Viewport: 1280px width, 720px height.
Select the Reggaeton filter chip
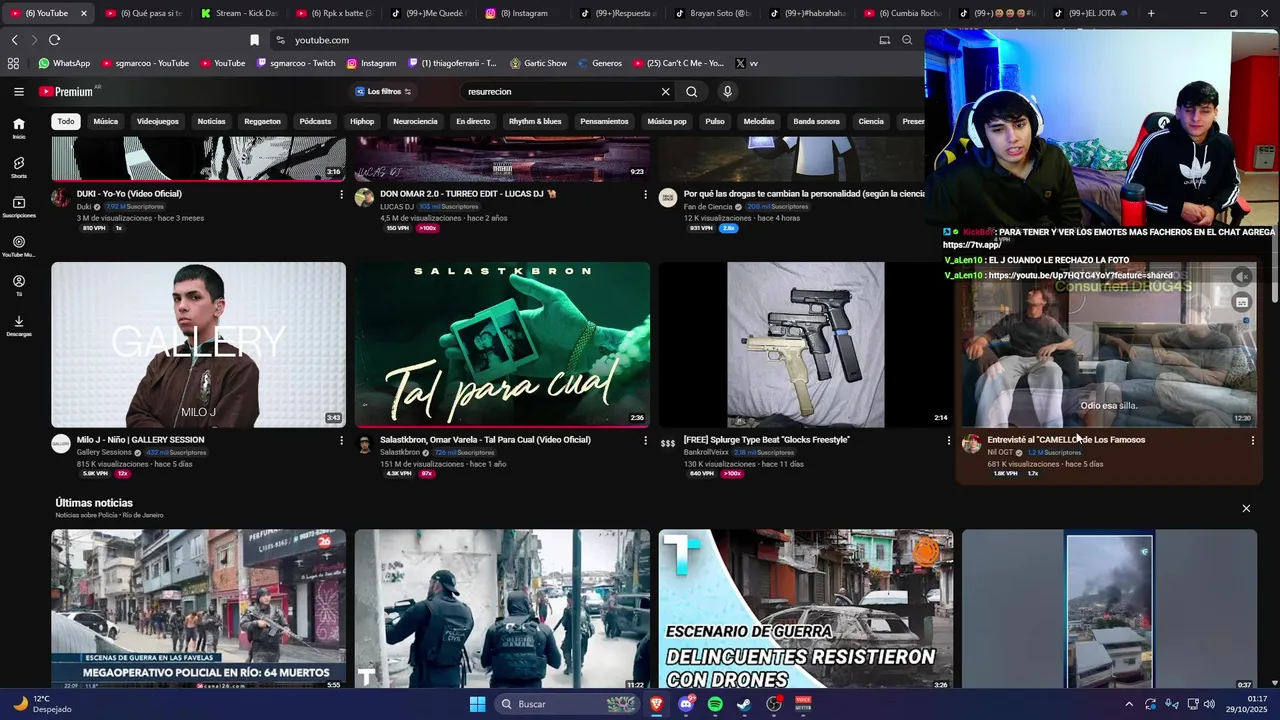click(x=262, y=121)
